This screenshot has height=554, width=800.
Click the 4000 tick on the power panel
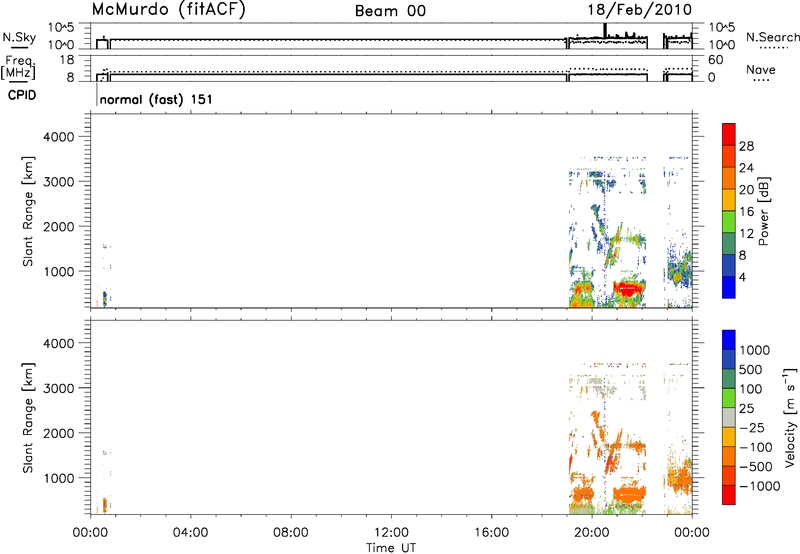click(x=58, y=137)
